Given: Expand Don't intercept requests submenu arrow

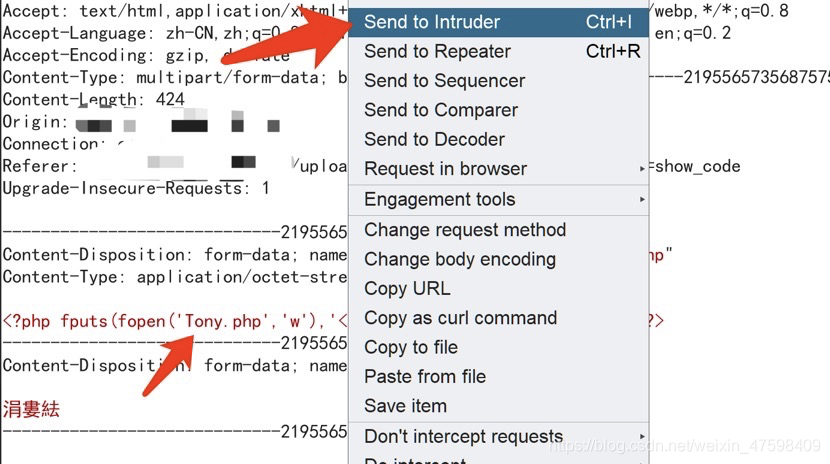Looking at the screenshot, I should [x=642, y=437].
